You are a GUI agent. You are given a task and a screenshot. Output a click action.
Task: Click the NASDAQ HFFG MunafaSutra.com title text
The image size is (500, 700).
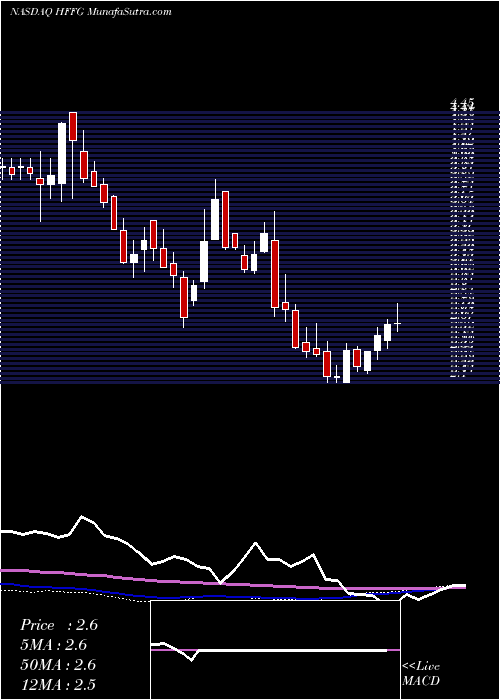pyautogui.click(x=91, y=12)
